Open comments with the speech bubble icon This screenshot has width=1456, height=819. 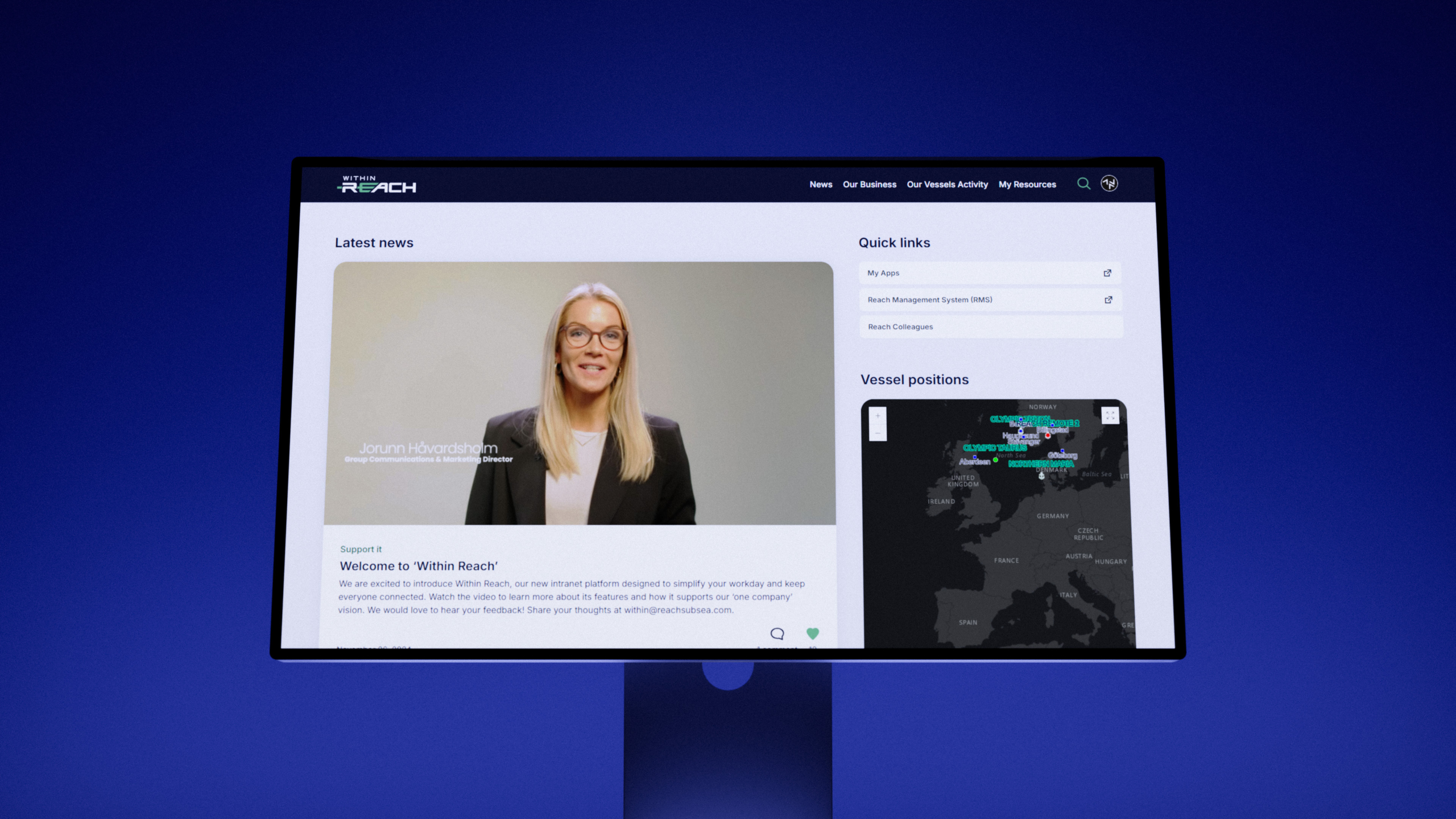click(x=777, y=634)
